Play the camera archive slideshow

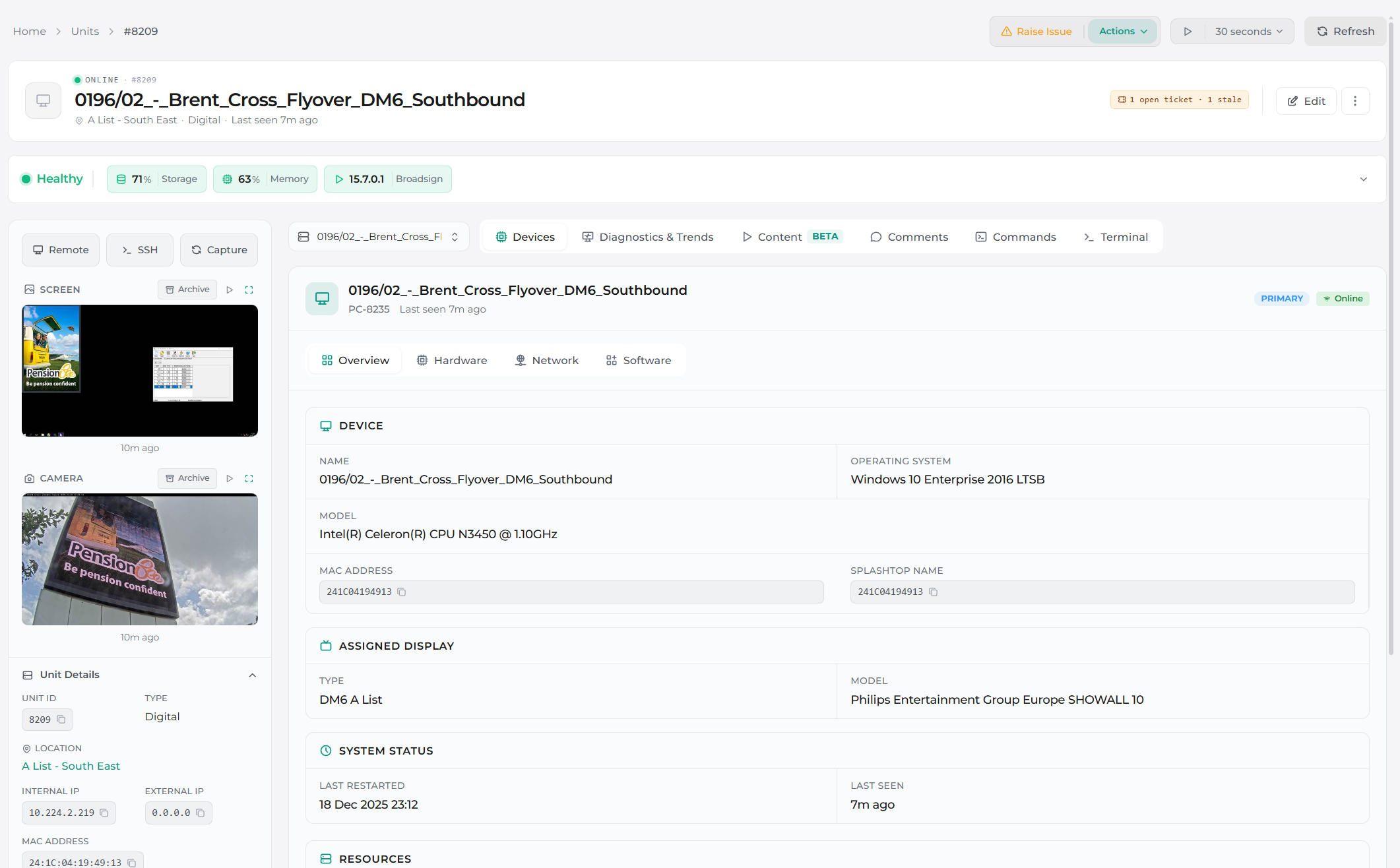tap(230, 478)
